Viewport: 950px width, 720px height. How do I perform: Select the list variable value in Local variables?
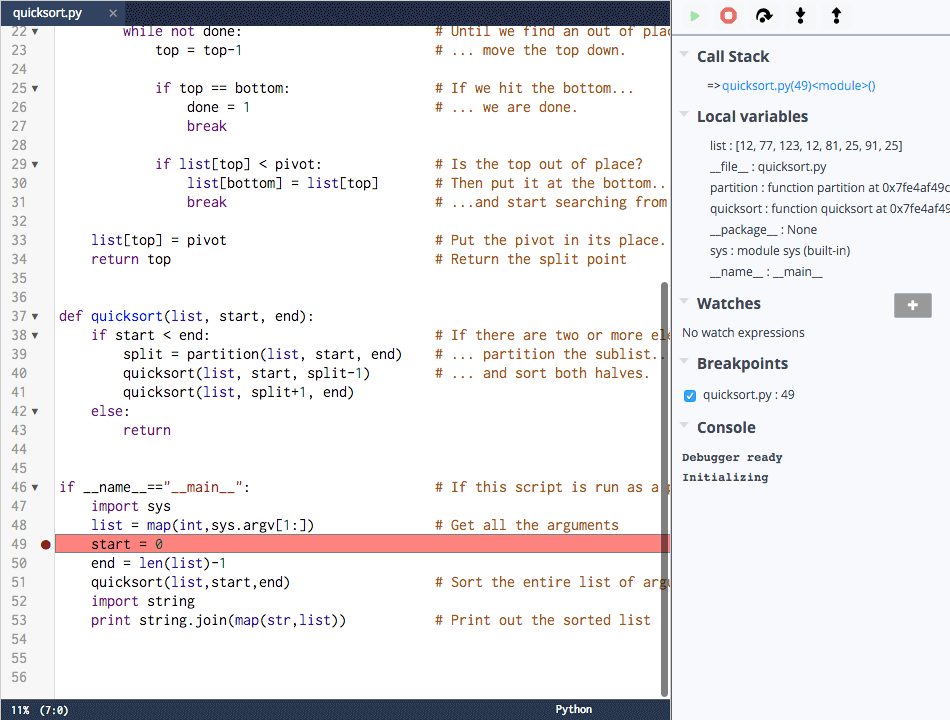(x=806, y=145)
